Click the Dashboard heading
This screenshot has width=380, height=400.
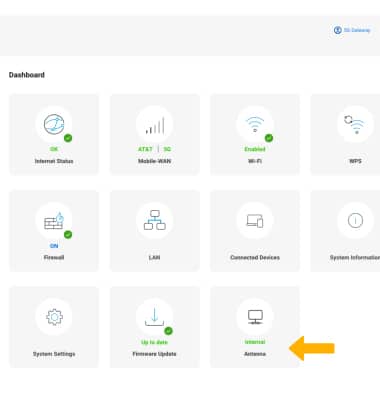(x=27, y=75)
